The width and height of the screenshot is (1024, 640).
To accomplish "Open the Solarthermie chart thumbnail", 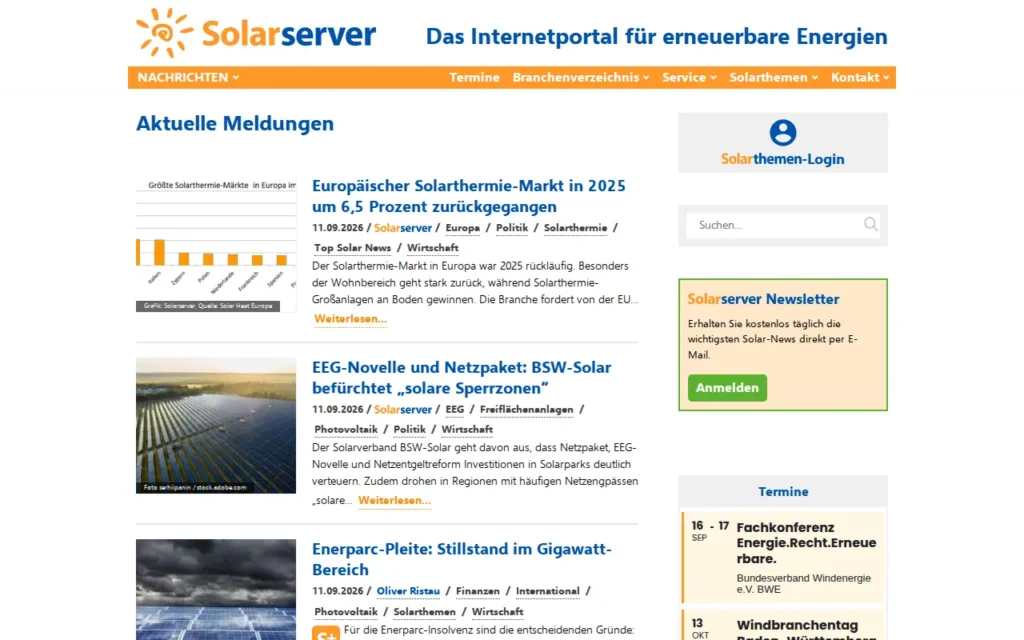I will [x=216, y=244].
